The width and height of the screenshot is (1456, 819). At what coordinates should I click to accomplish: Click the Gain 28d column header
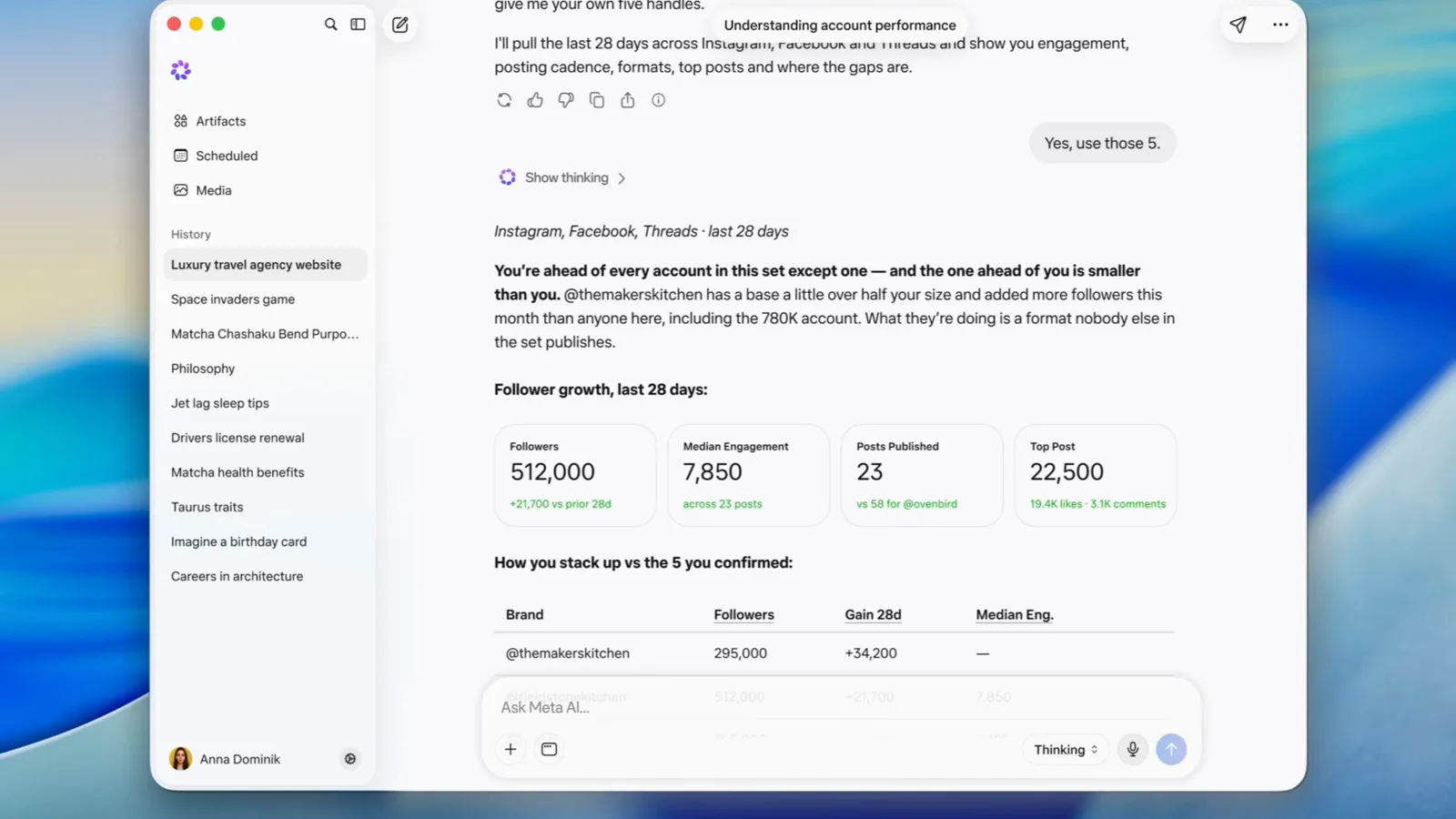[873, 615]
